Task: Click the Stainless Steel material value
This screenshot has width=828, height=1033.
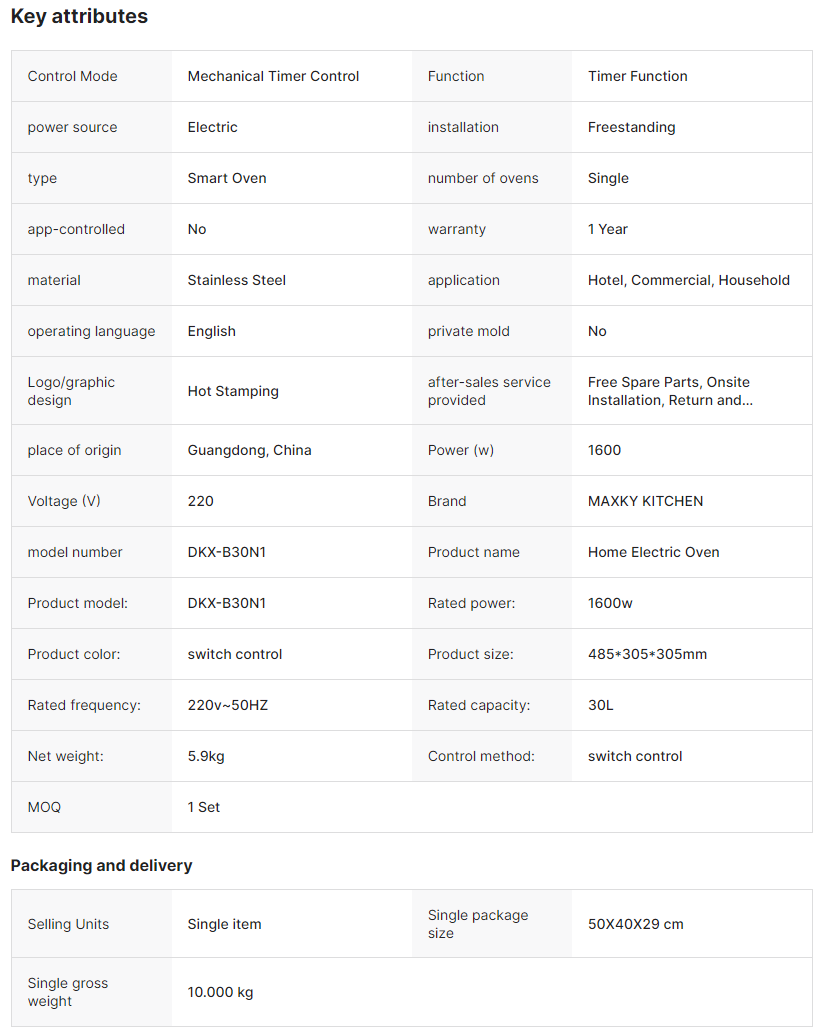Action: [237, 280]
